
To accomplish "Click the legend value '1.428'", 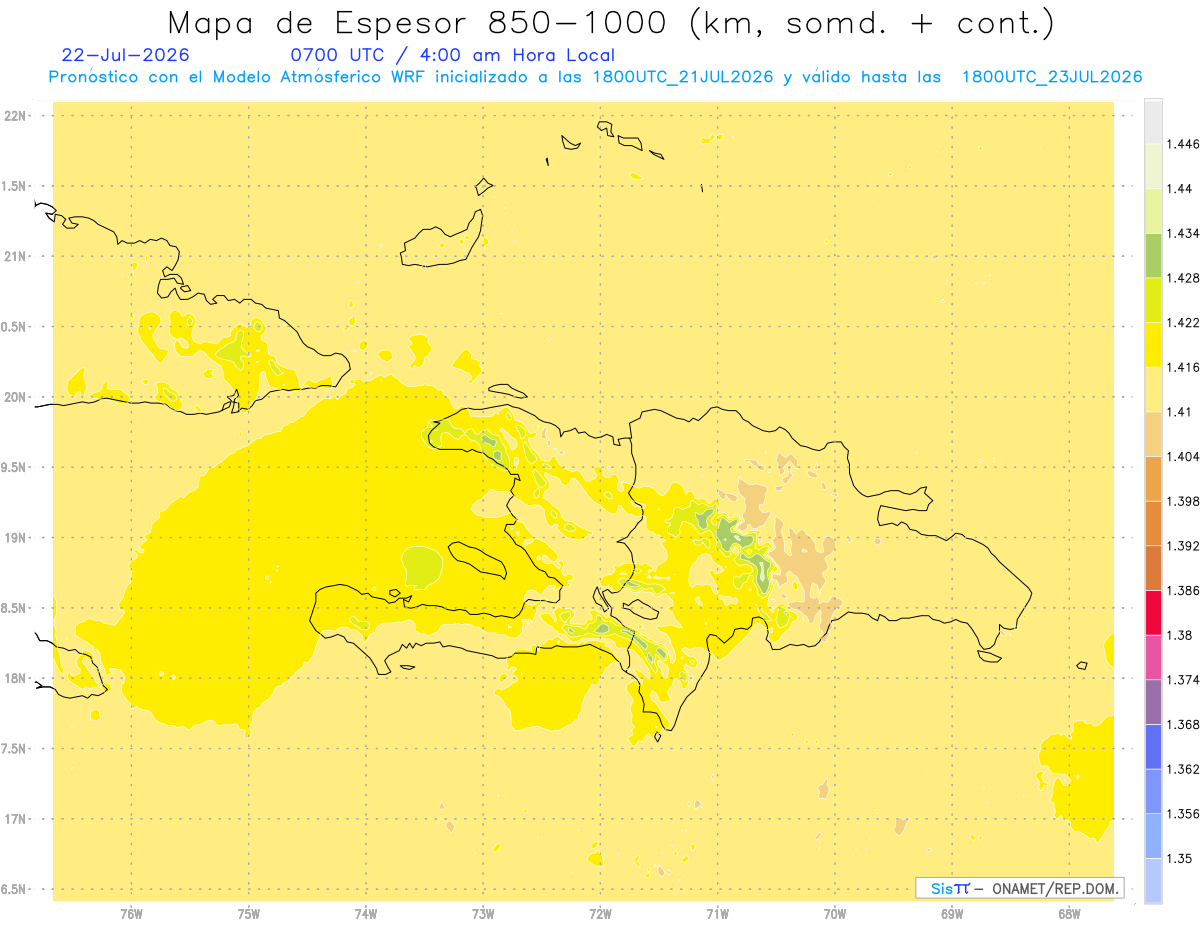I will pos(1185,277).
